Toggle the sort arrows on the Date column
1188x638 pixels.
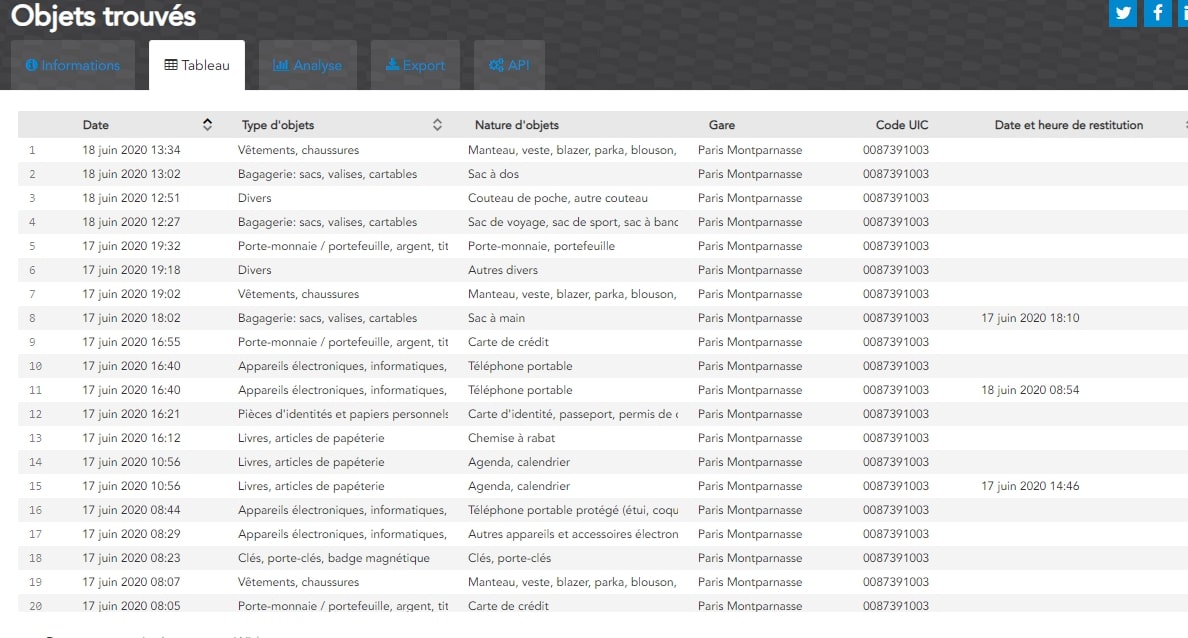(207, 125)
